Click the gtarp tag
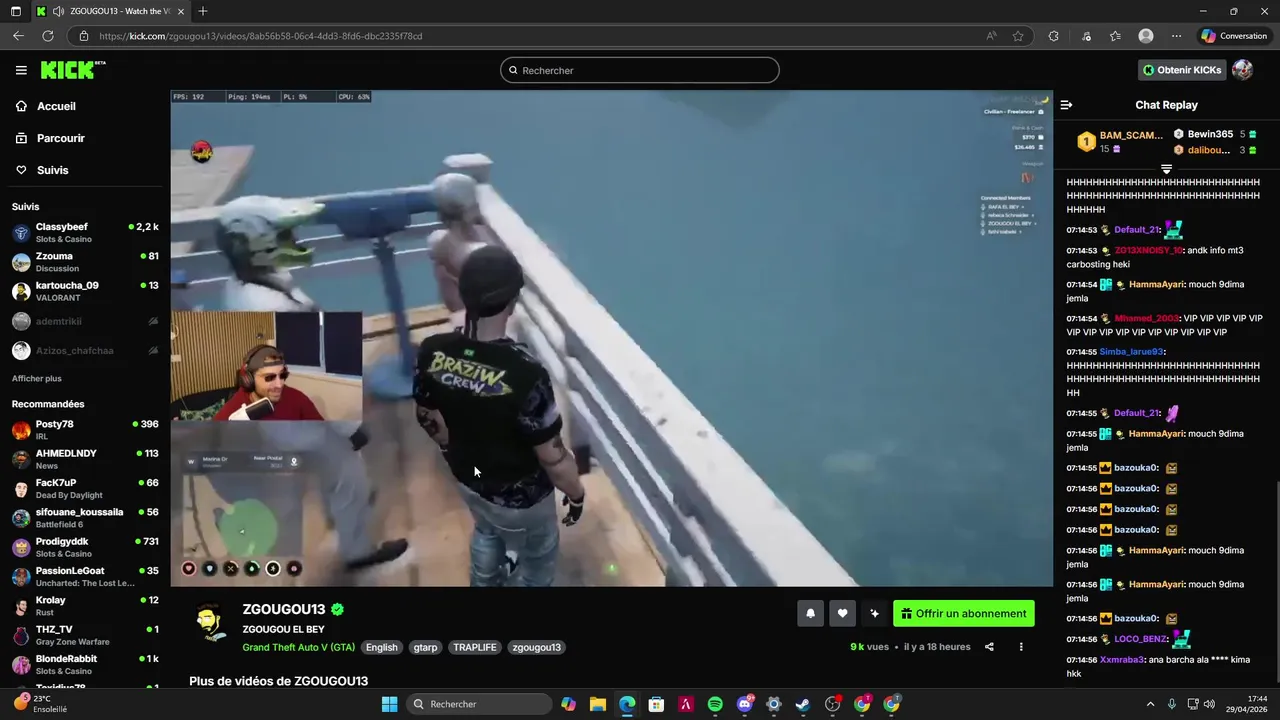Screen dimensions: 1280x720 tap(425, 647)
